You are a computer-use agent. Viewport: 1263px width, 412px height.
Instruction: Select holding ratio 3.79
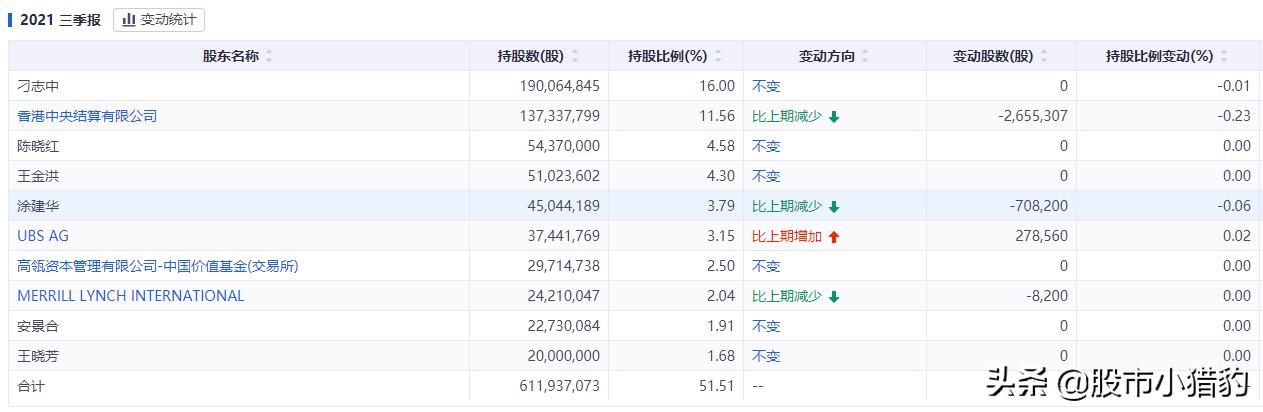click(x=721, y=206)
